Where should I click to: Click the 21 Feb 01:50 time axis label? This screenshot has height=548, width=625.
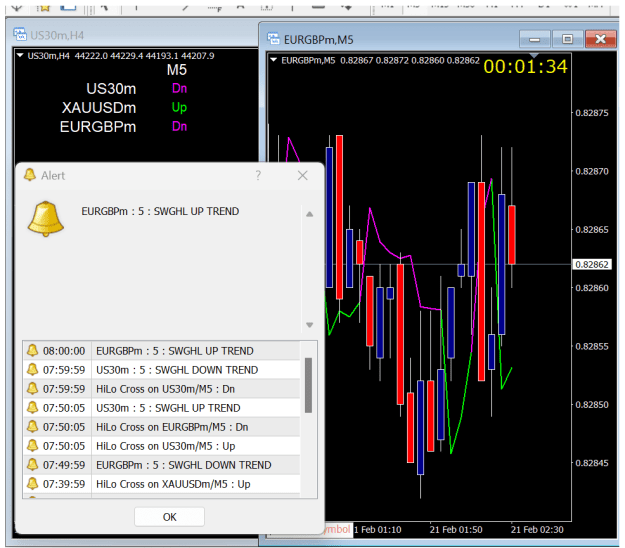coord(456,530)
